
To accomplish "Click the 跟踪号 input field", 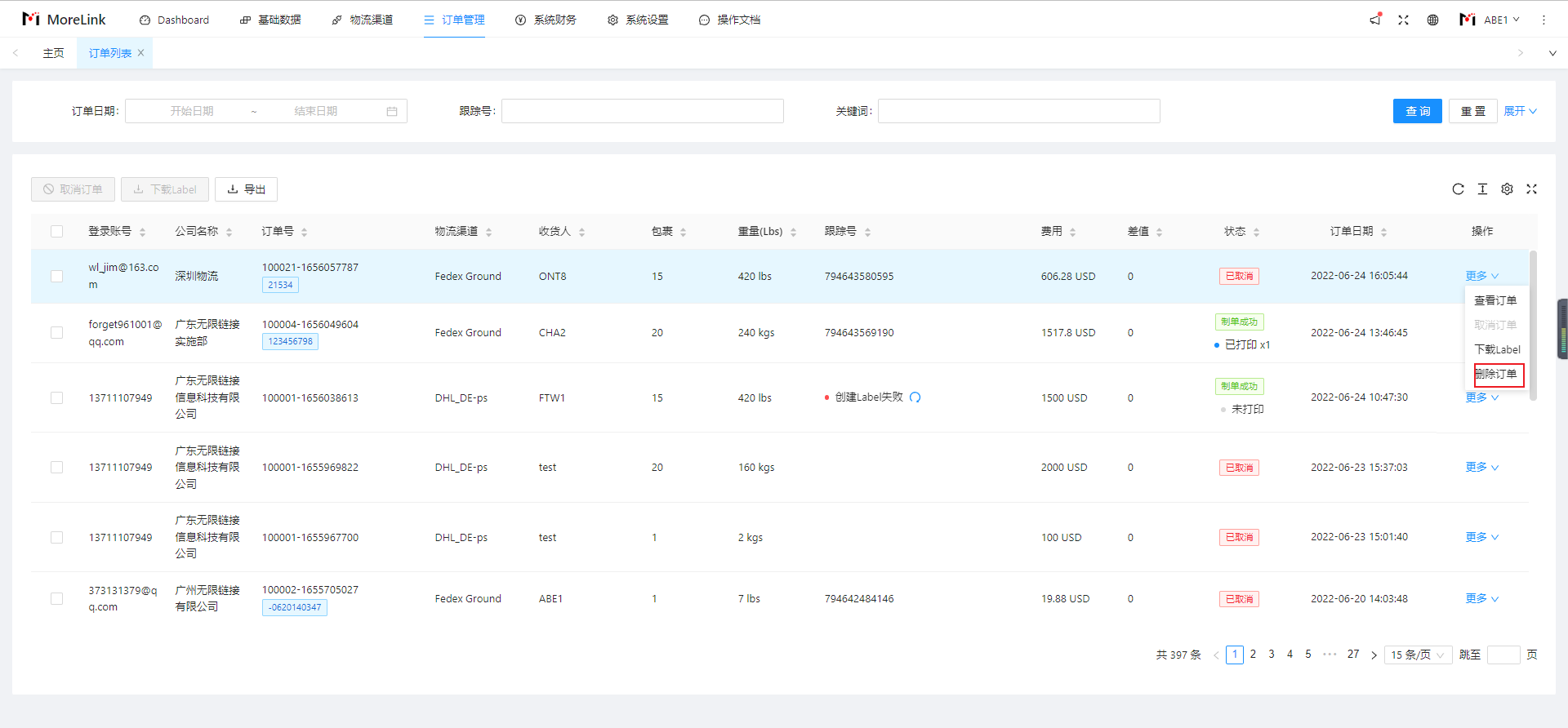I will [642, 111].
